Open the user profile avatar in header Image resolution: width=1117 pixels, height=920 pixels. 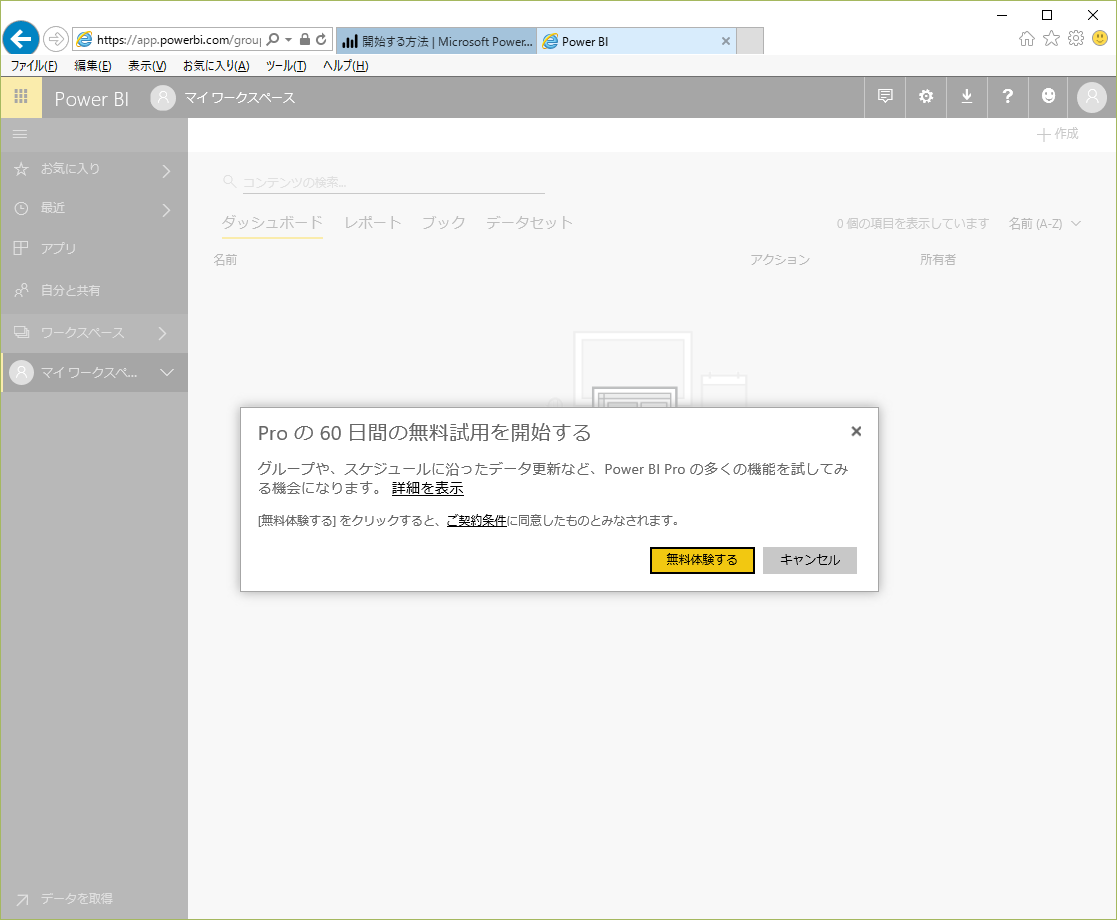click(x=1091, y=97)
